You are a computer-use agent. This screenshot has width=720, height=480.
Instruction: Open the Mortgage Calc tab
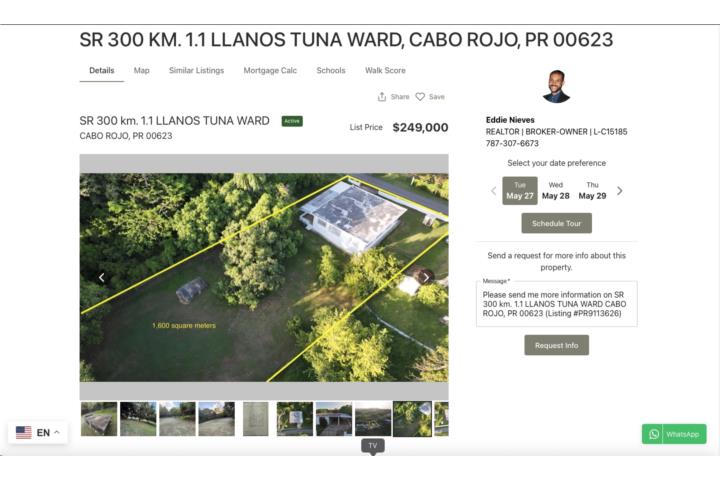tap(270, 70)
